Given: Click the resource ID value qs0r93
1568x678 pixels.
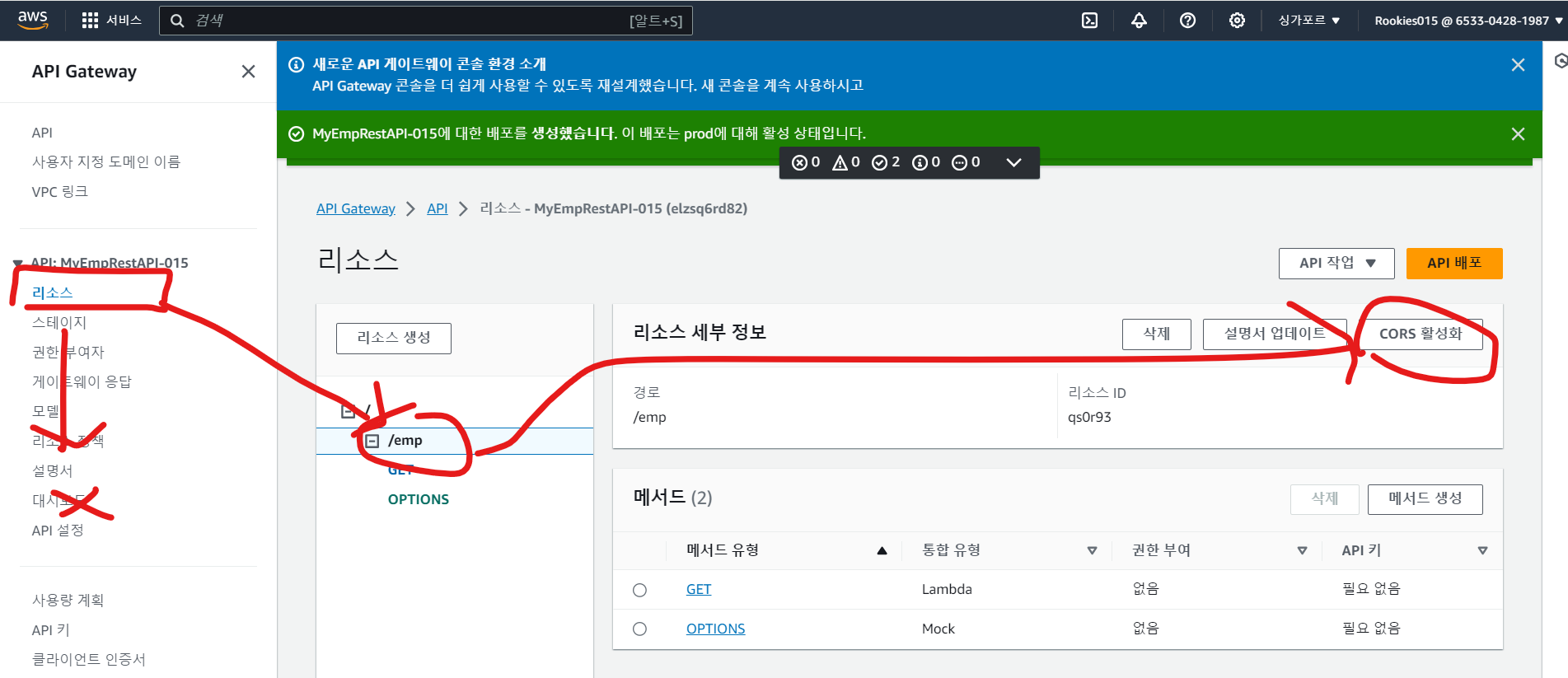Looking at the screenshot, I should [1089, 417].
